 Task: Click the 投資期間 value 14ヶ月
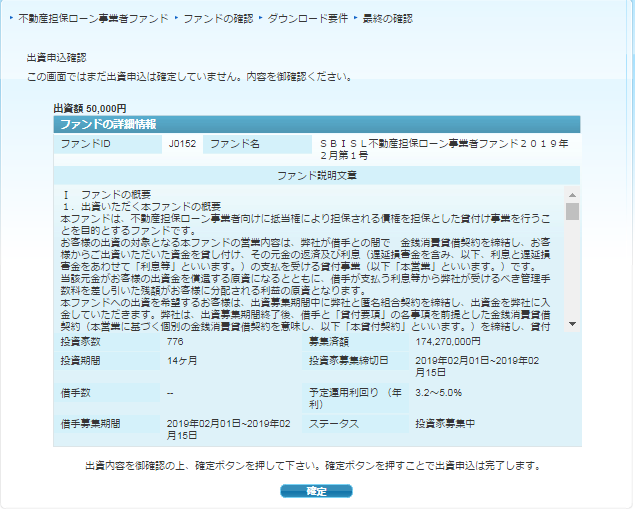click(x=182, y=360)
